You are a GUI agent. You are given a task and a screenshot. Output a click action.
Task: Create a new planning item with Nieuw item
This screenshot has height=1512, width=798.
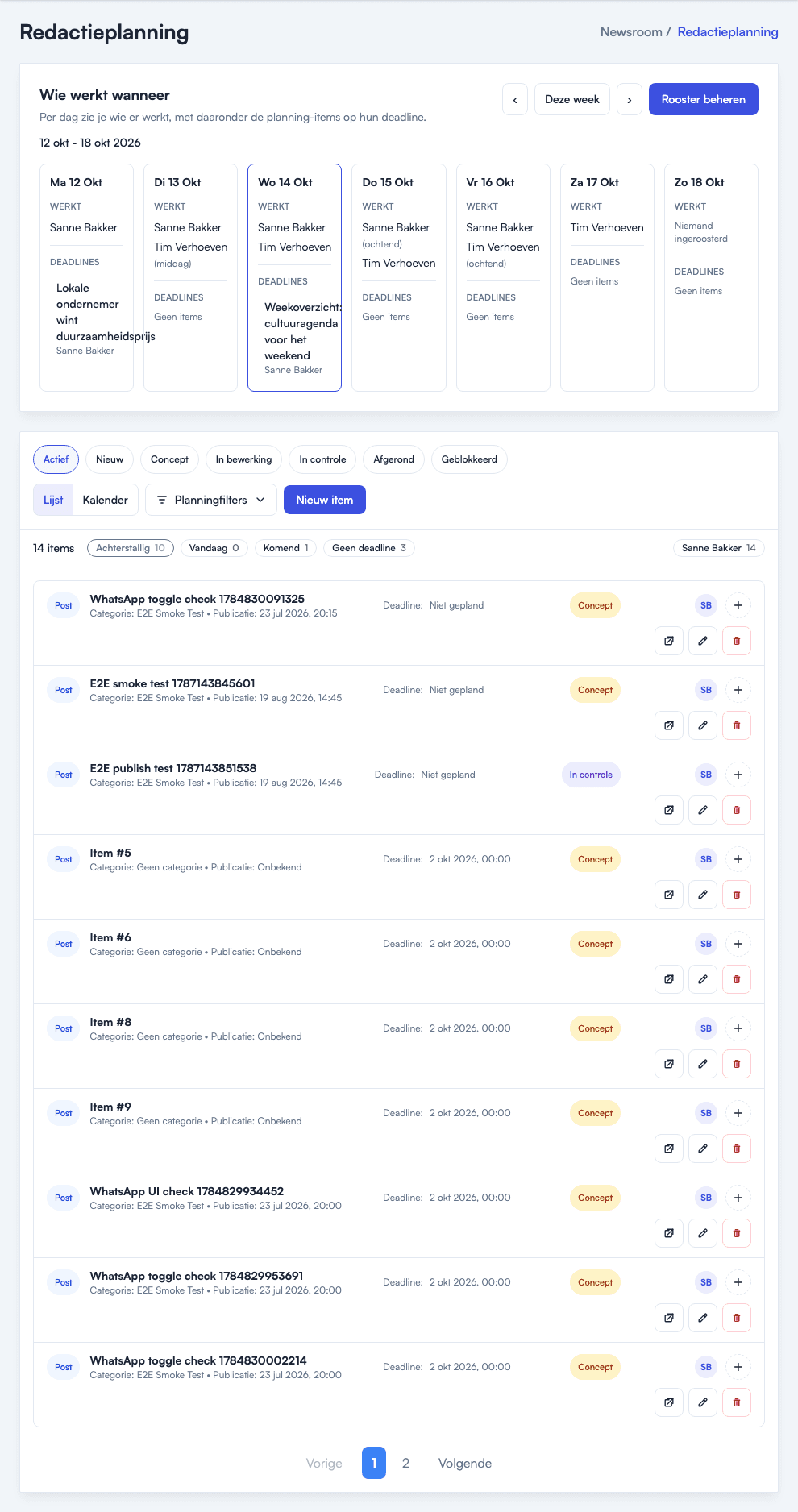click(x=325, y=500)
